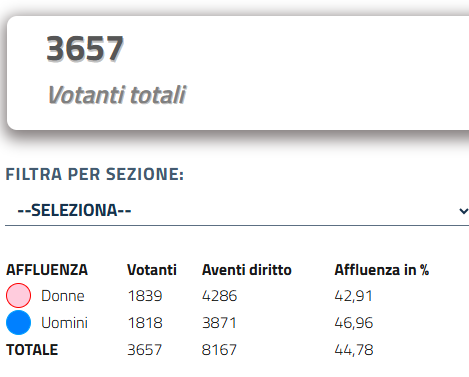Select the Uomini row label
Screen dimensions: 469x377
point(64,323)
